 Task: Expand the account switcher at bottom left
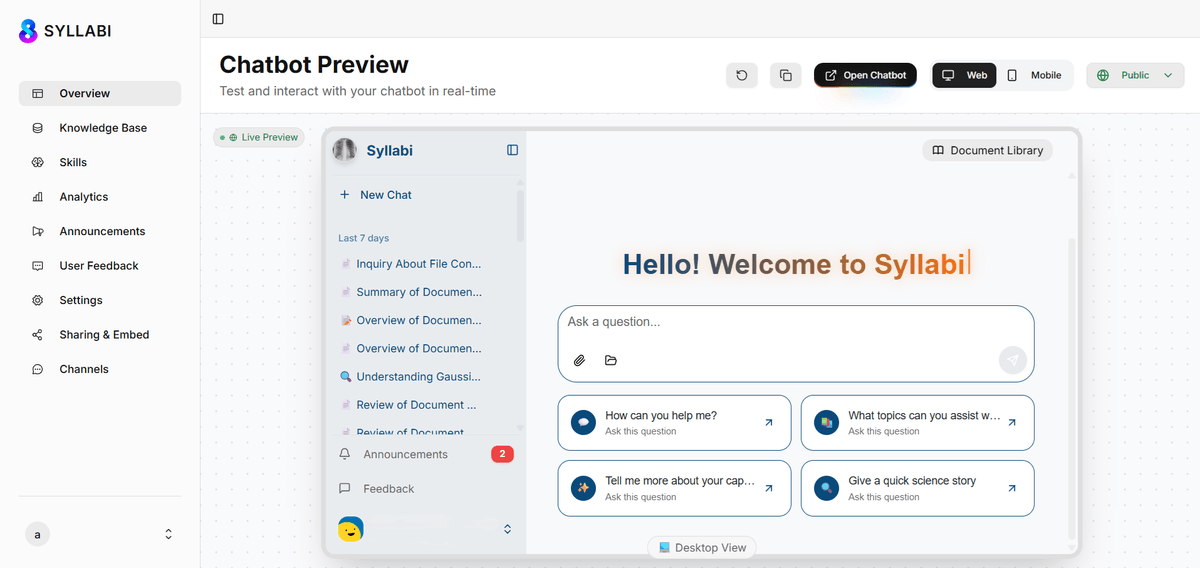pyautogui.click(x=168, y=534)
